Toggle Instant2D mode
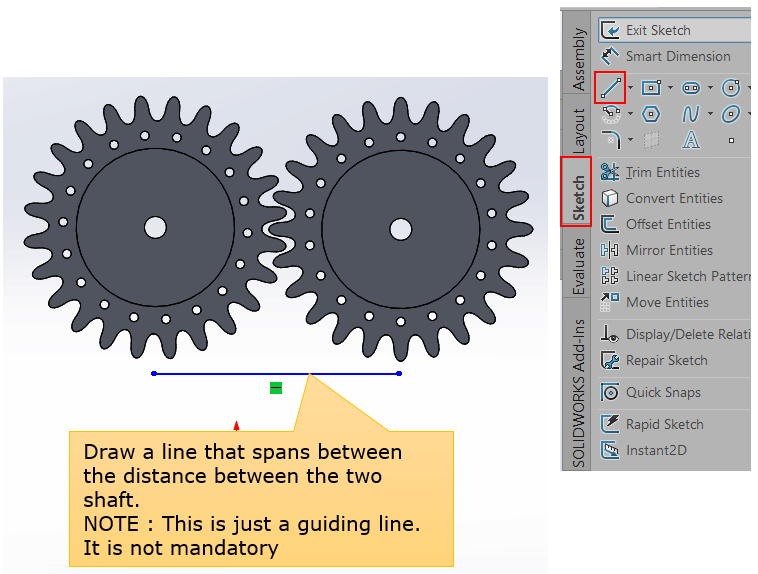This screenshot has height=574, width=758. 655,450
